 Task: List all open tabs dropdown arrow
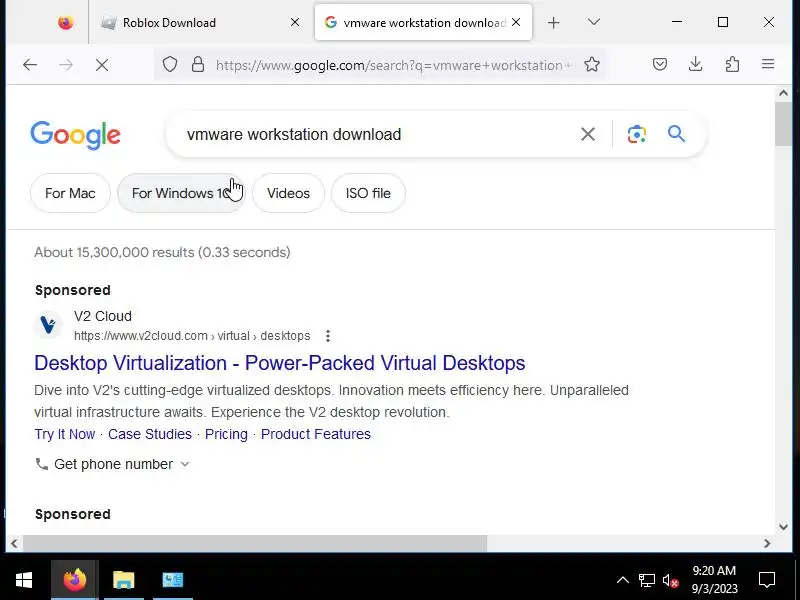(x=593, y=22)
